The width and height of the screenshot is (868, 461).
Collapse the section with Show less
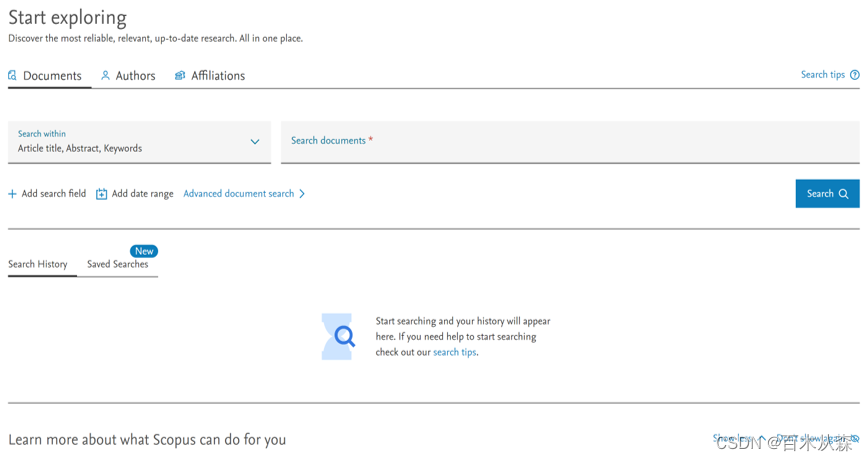(738, 438)
